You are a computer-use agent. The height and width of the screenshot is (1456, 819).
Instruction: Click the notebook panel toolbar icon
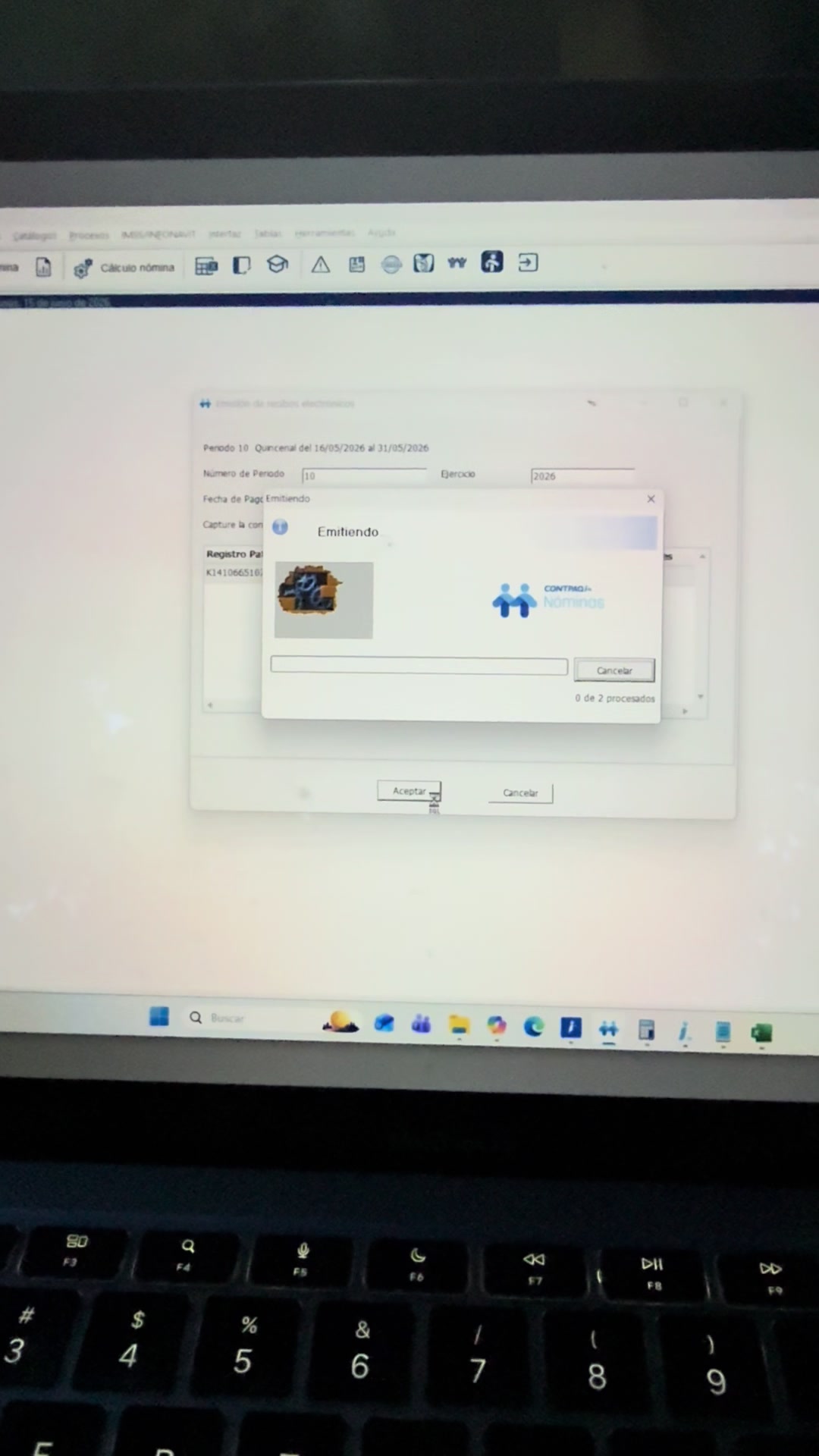(241, 265)
